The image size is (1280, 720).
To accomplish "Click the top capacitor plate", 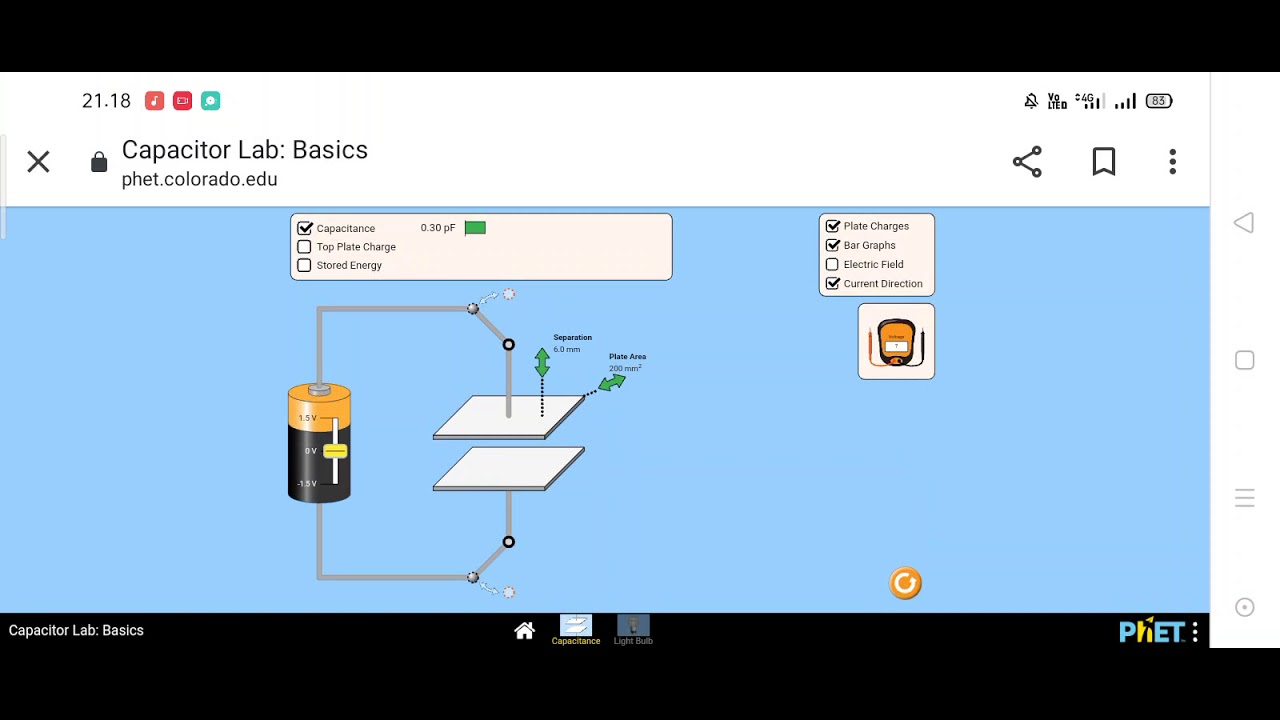I will [x=509, y=417].
